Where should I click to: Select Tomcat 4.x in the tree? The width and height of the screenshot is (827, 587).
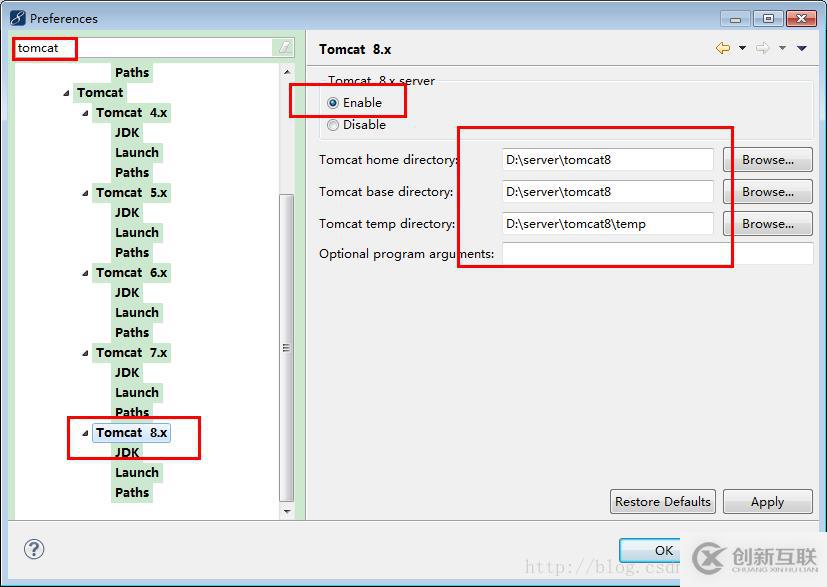point(131,113)
